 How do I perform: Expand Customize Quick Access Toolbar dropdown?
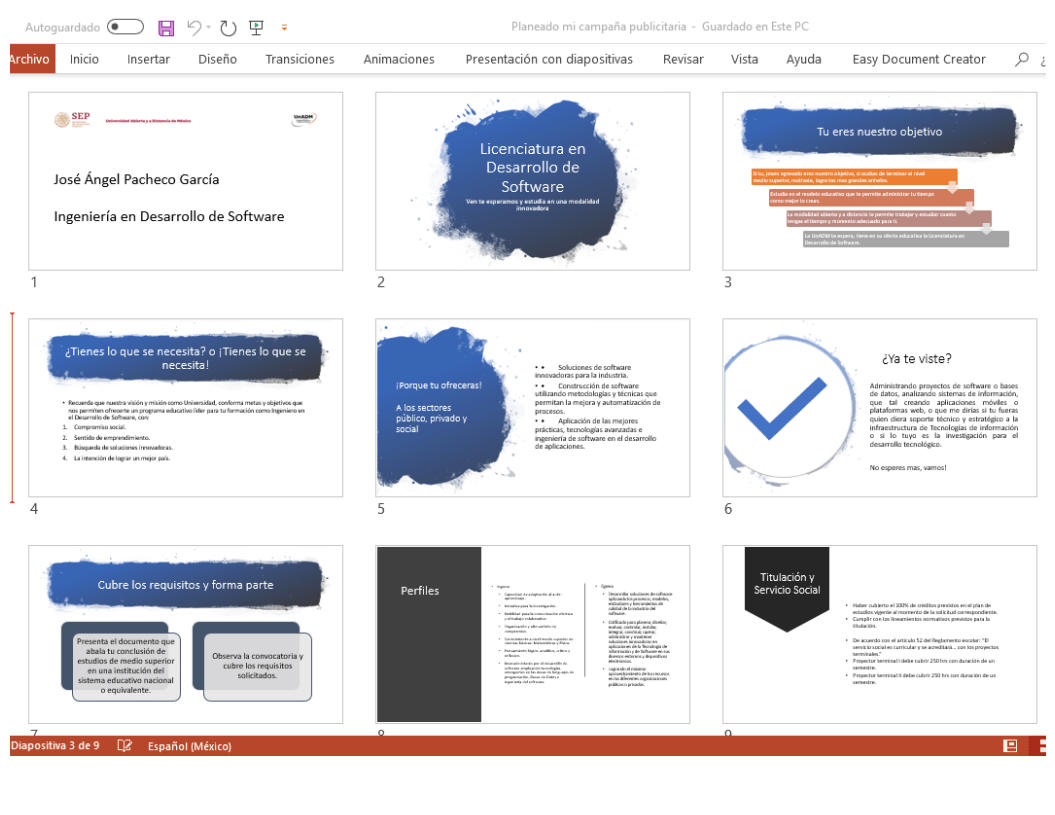coord(284,28)
